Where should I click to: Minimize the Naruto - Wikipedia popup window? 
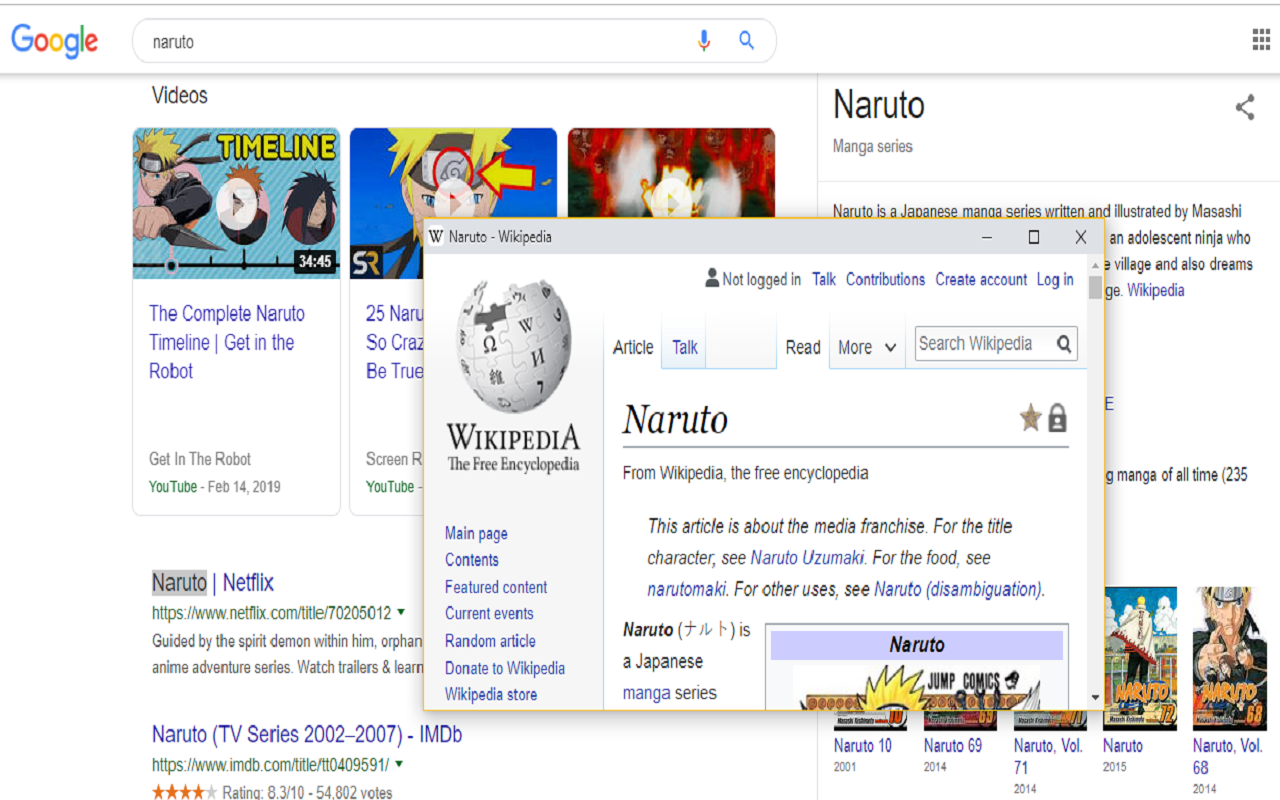click(987, 237)
